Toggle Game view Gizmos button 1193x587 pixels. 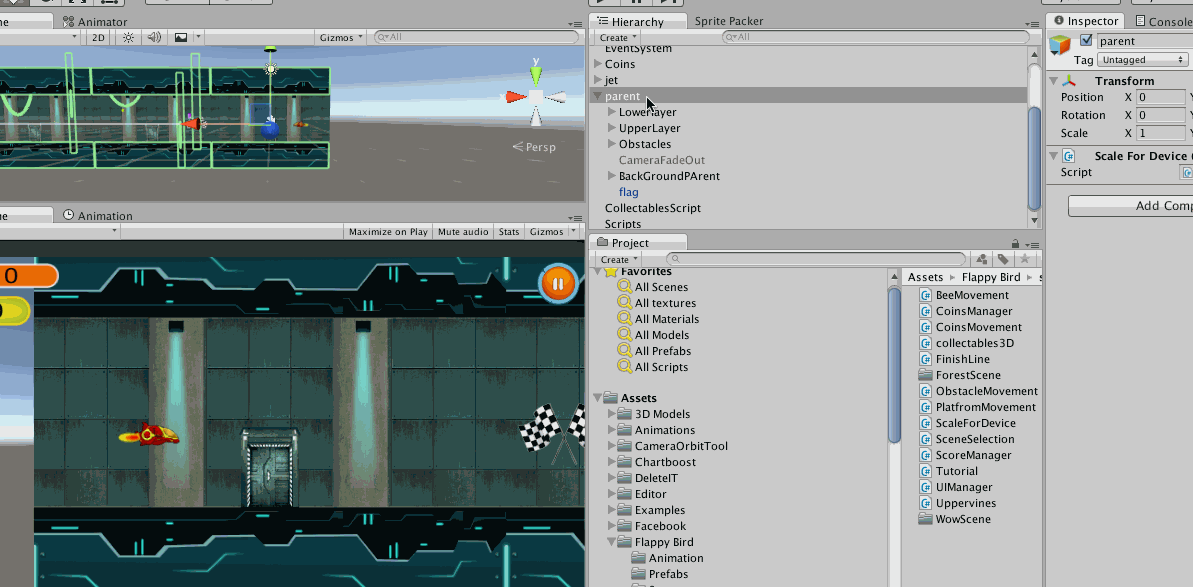click(546, 232)
